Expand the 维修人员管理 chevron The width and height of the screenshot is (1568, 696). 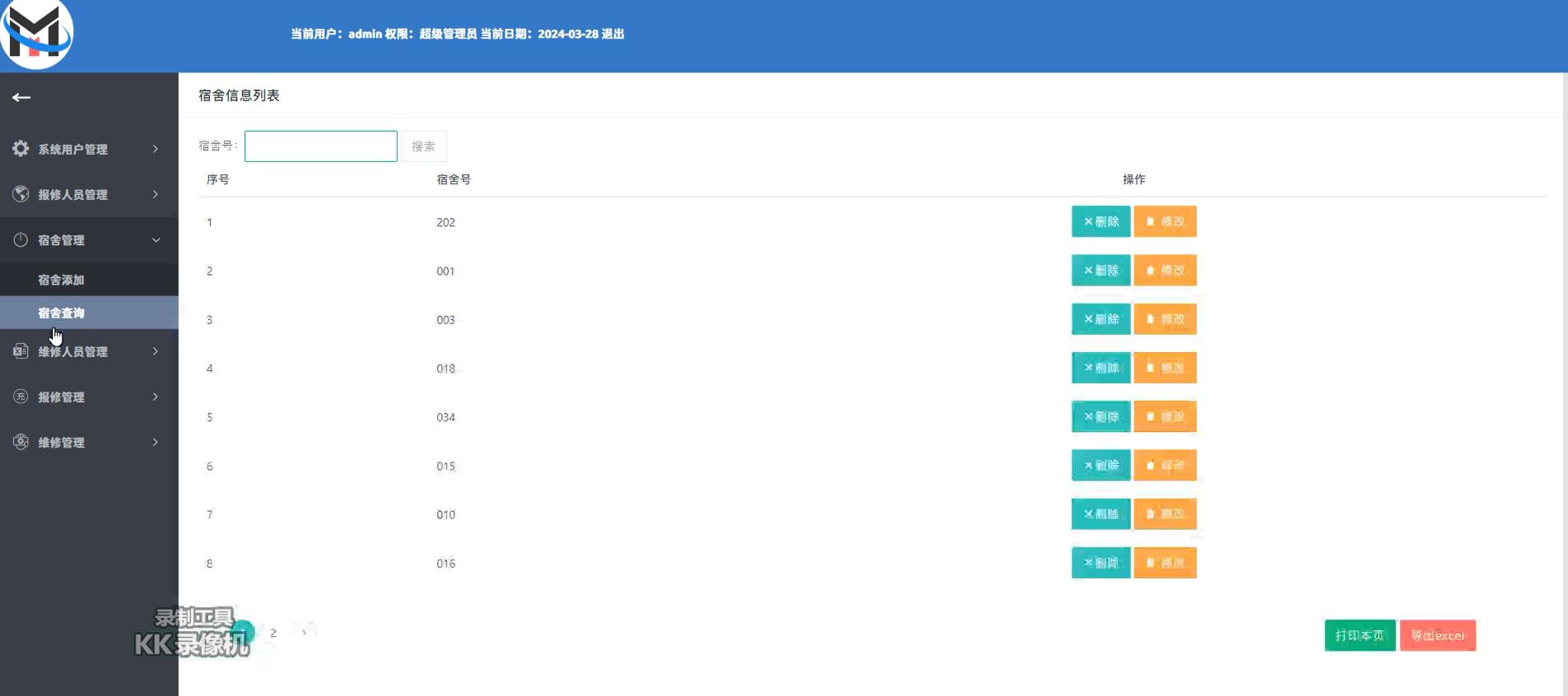coord(156,351)
